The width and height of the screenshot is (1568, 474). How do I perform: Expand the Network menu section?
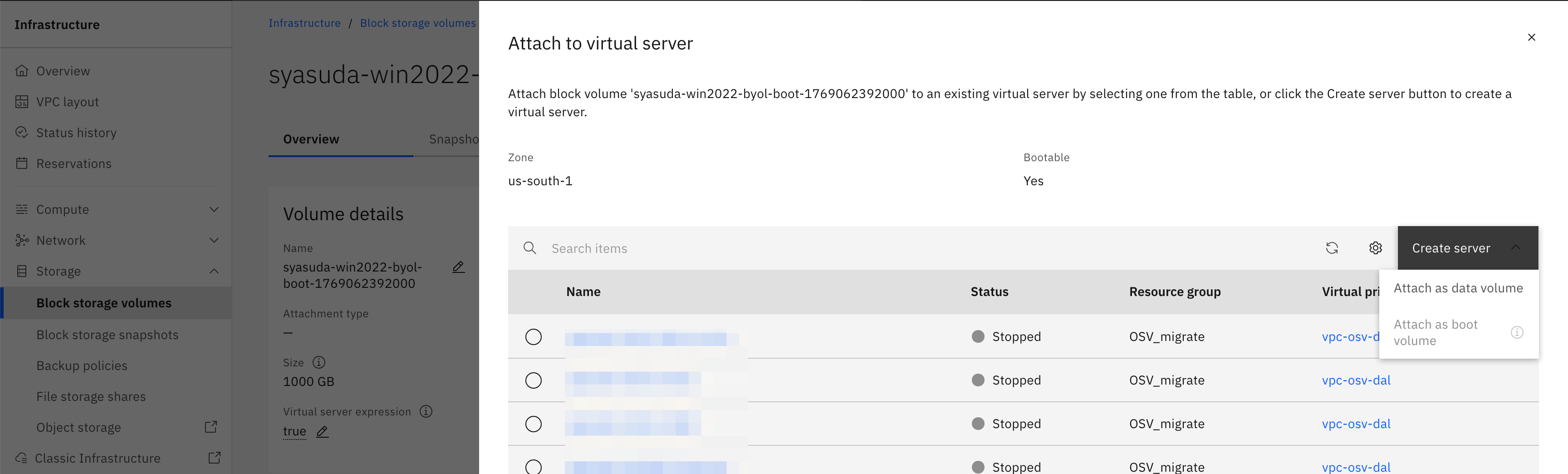214,240
